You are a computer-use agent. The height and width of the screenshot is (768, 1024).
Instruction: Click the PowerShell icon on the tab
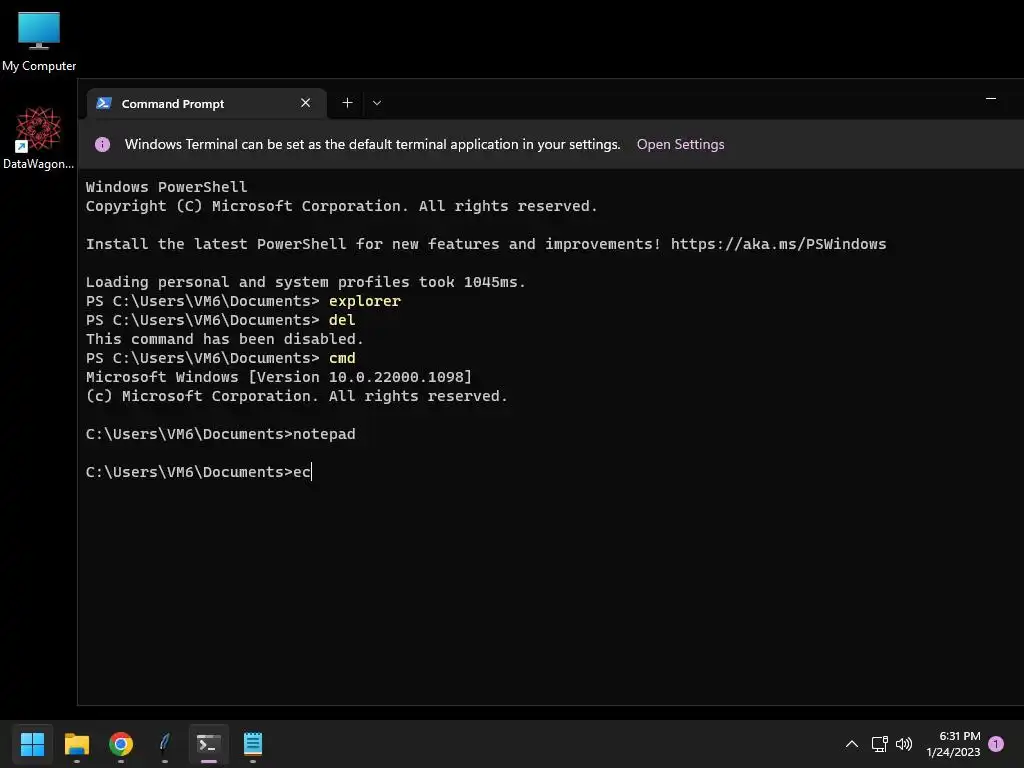(x=104, y=103)
